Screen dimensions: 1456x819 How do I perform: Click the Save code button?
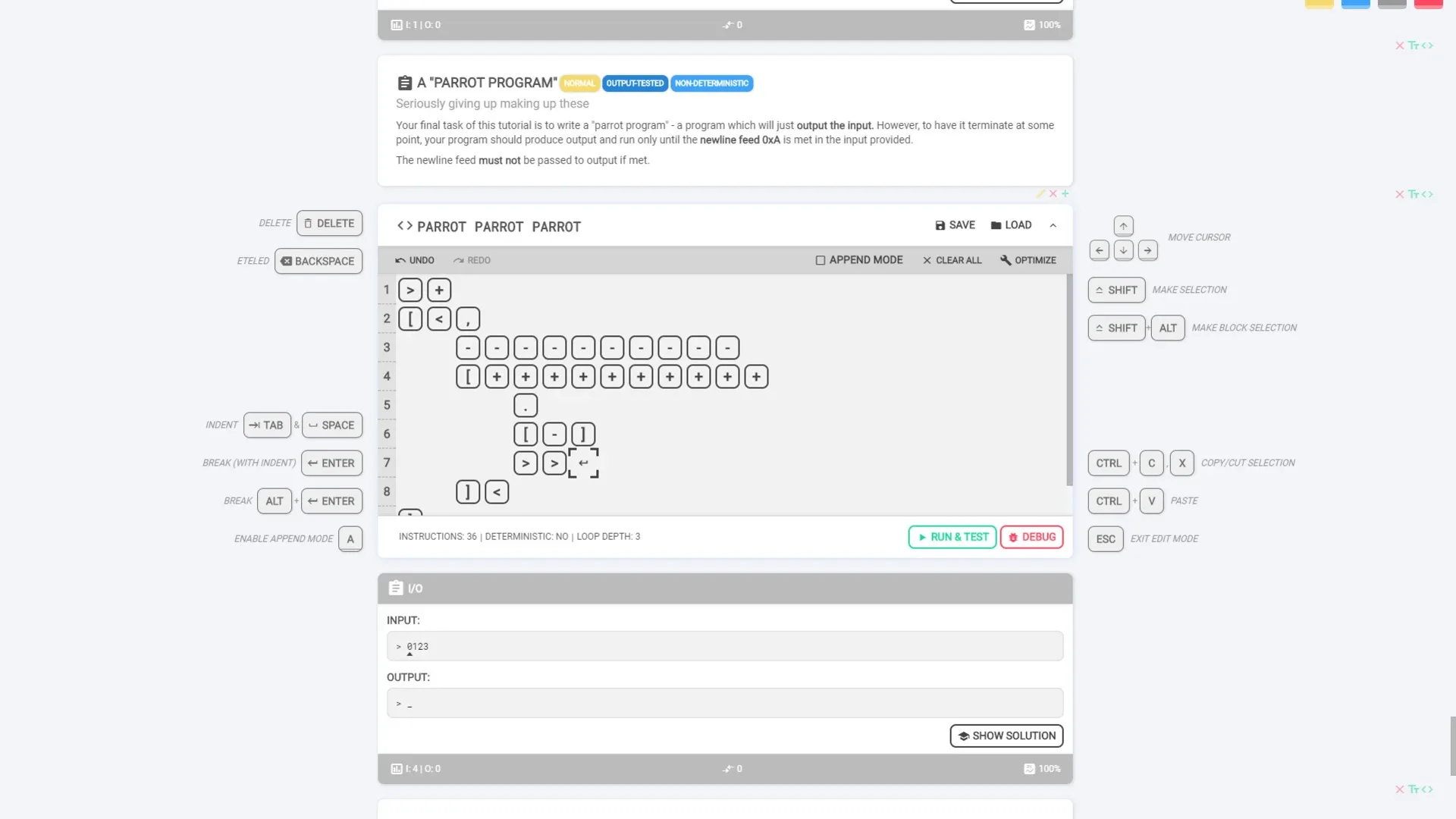pos(955,225)
